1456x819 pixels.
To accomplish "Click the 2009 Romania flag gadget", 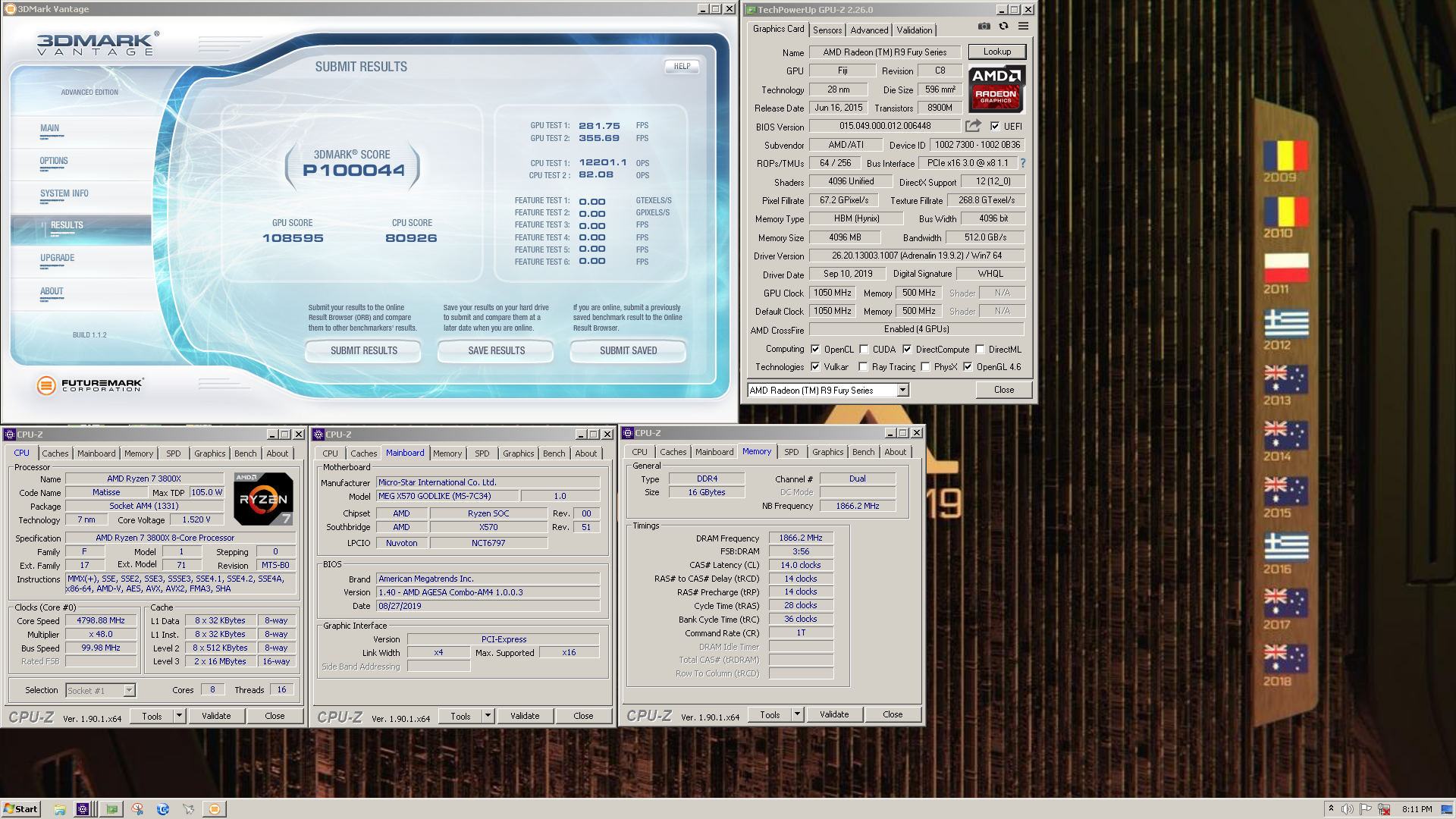I will point(1285,156).
